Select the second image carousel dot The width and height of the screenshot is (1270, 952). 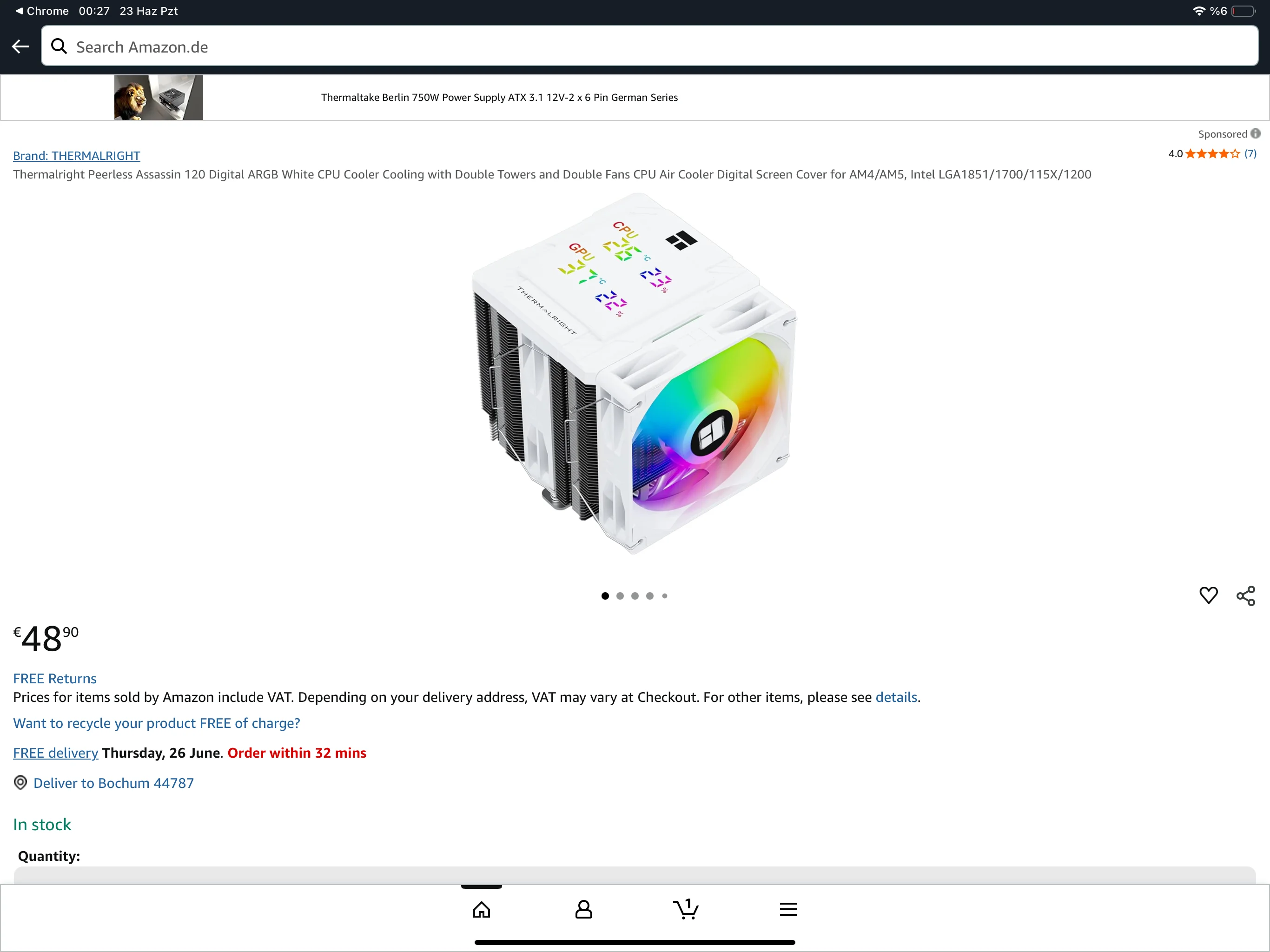point(620,596)
